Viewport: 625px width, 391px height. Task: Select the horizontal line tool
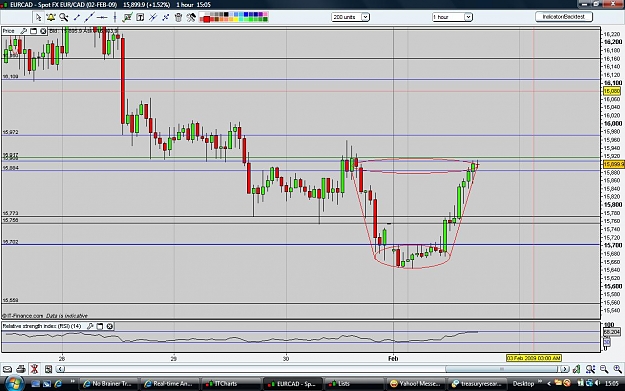point(102,17)
